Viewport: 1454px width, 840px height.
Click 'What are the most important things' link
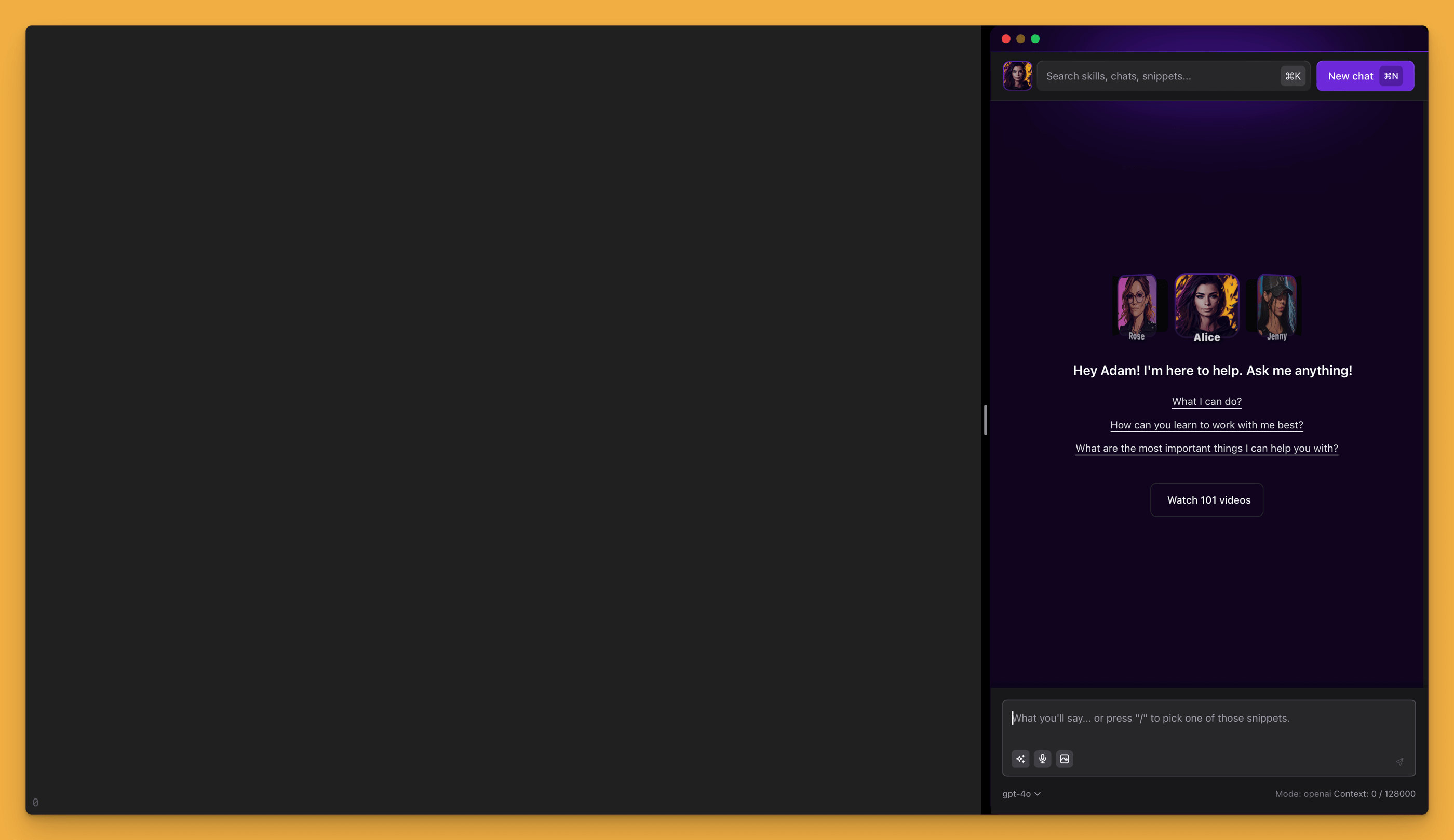coord(1206,448)
